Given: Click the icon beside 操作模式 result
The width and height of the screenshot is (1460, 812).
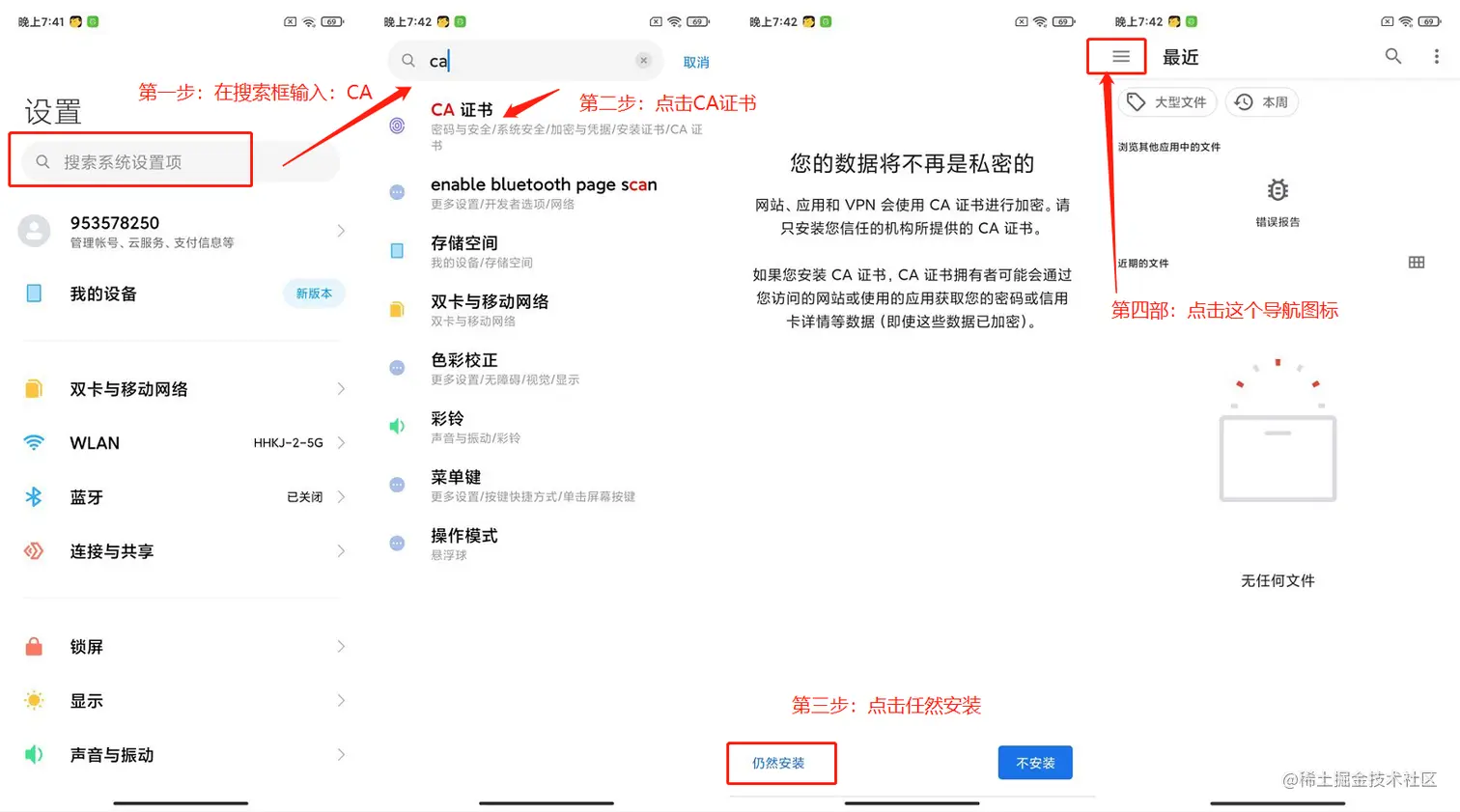Looking at the screenshot, I should tap(397, 544).
